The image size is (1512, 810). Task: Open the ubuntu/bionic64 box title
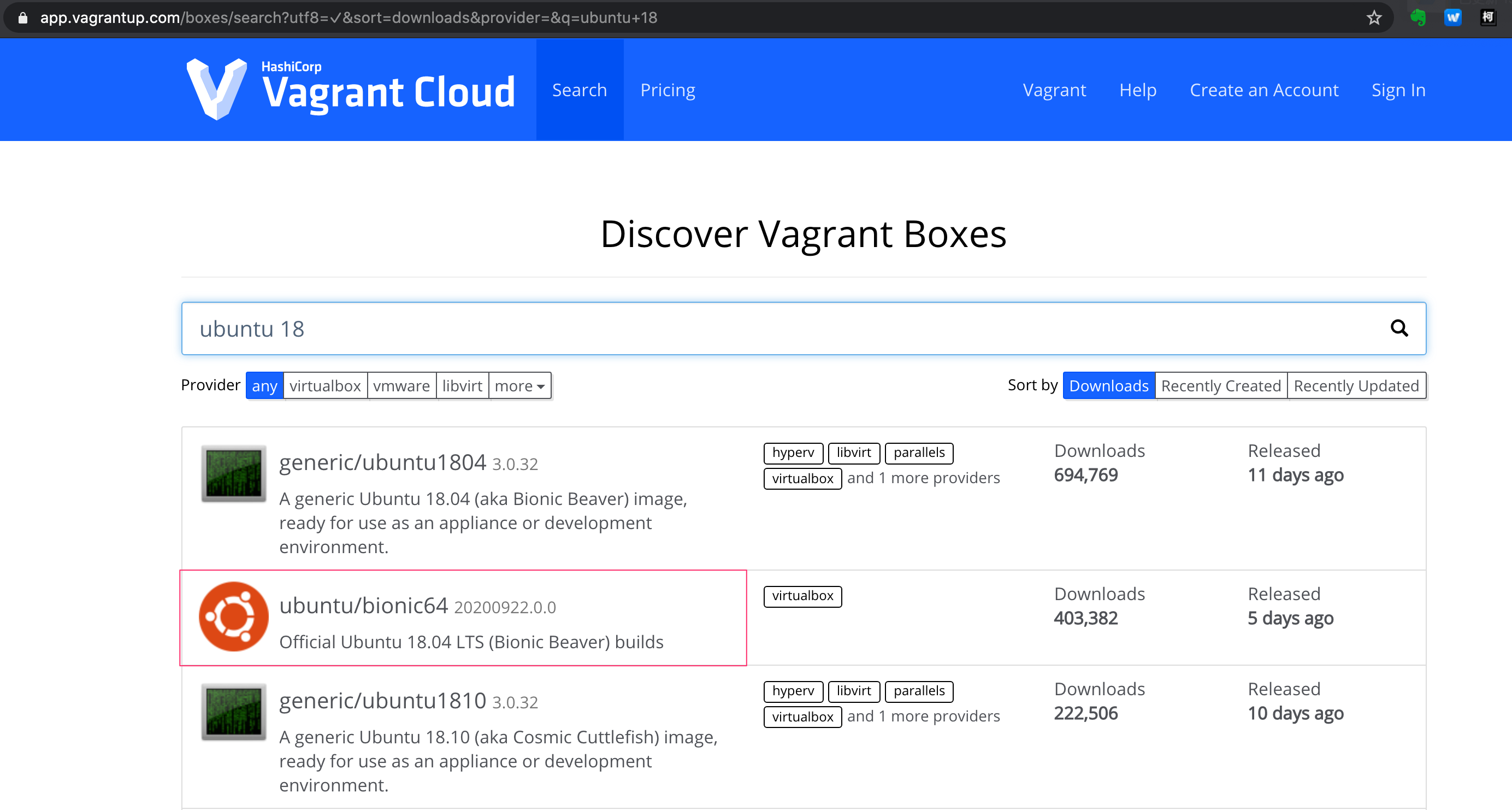[363, 606]
